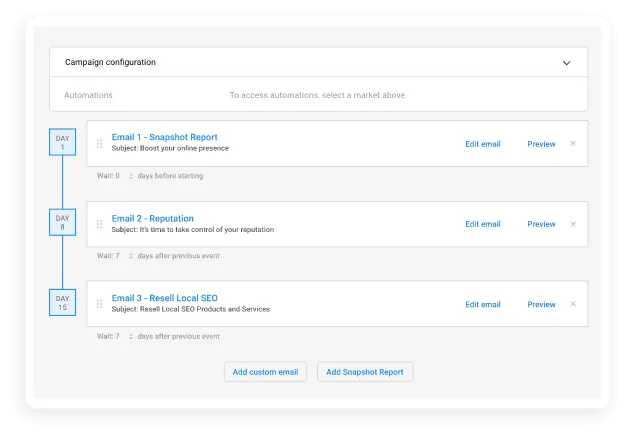The height and width of the screenshot is (437, 629).
Task: Click Edit email for Reputation email
Action: [x=482, y=224]
